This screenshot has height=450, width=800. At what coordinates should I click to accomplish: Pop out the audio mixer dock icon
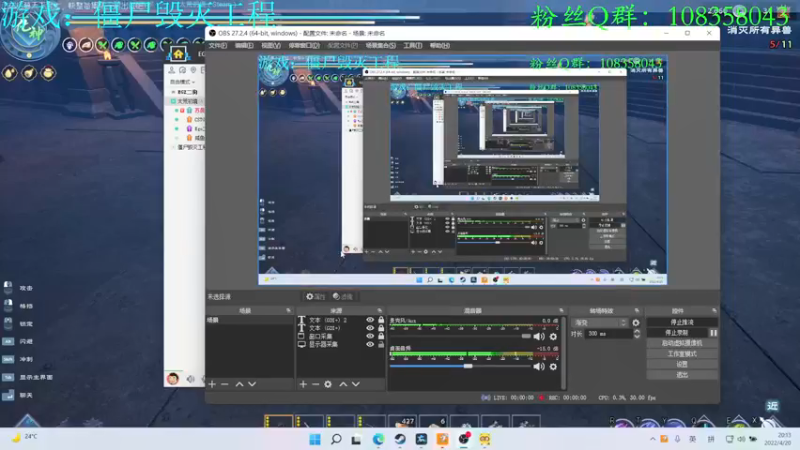click(561, 310)
